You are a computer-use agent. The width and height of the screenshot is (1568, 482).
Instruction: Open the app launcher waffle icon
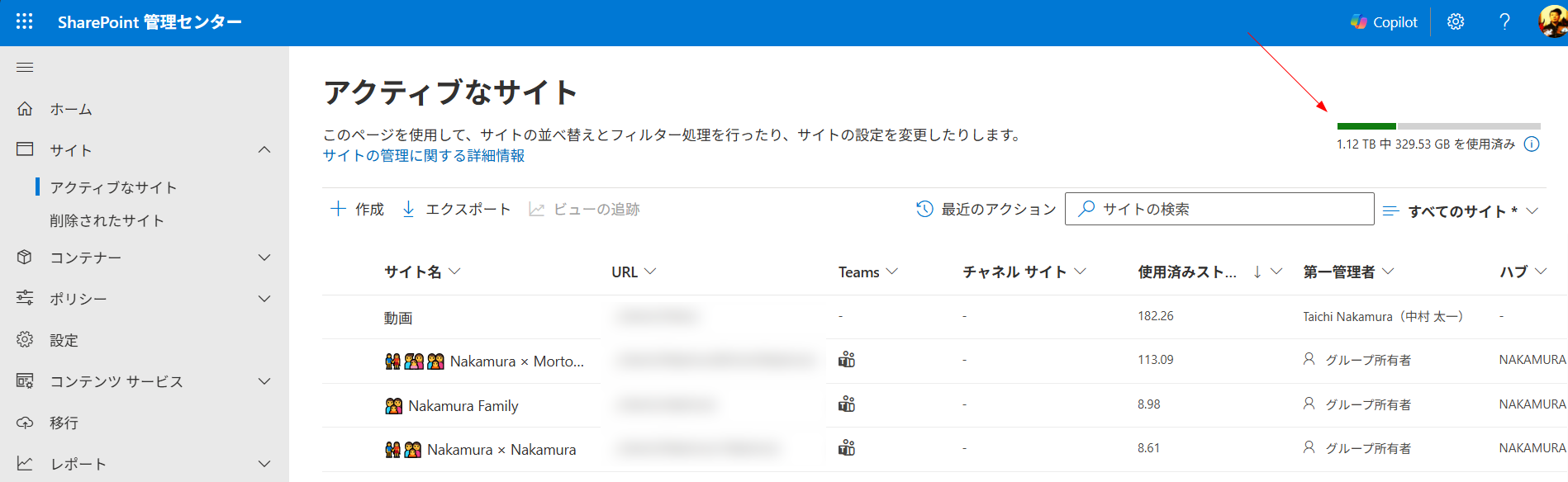(x=25, y=21)
